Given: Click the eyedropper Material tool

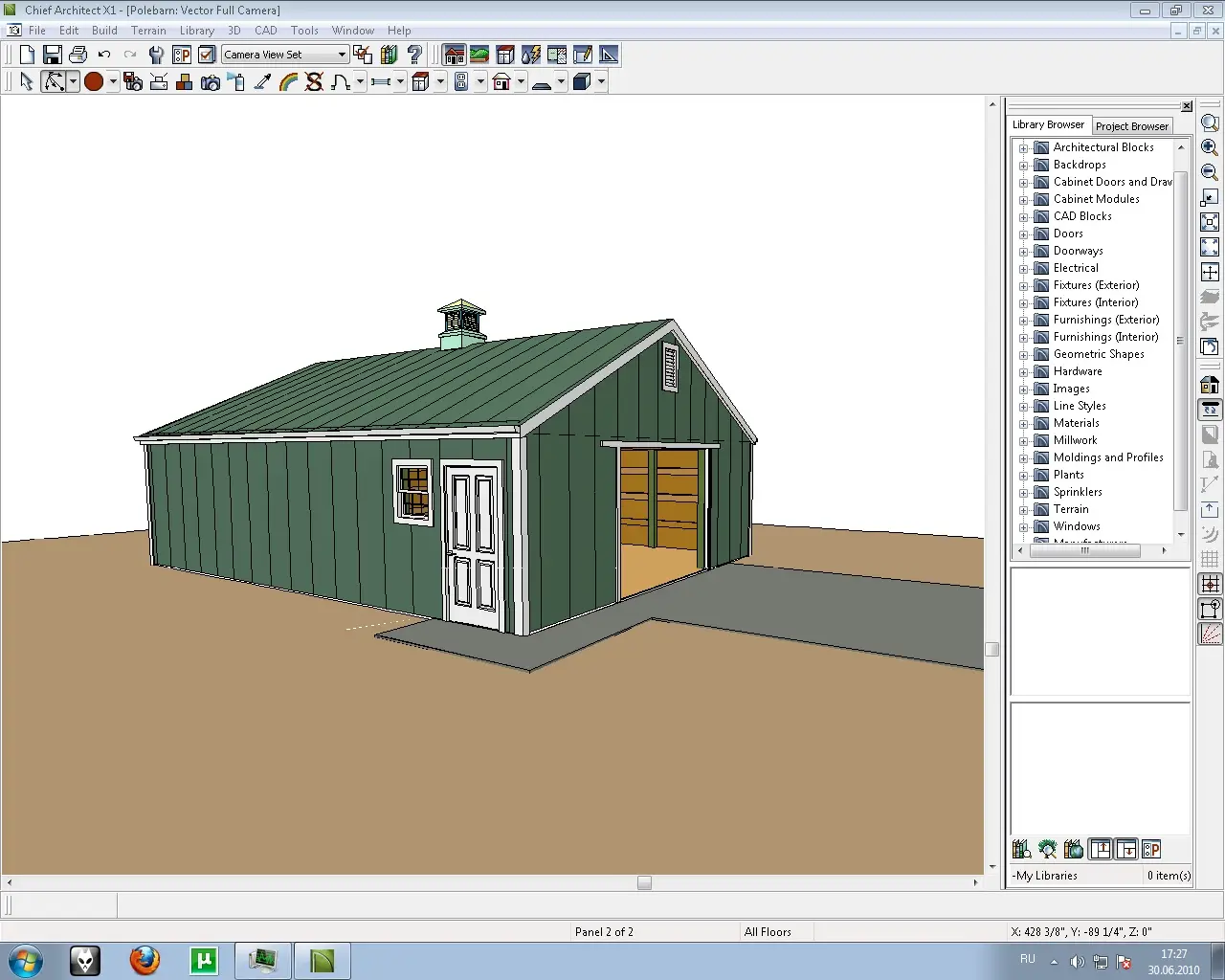Looking at the screenshot, I should point(262,82).
